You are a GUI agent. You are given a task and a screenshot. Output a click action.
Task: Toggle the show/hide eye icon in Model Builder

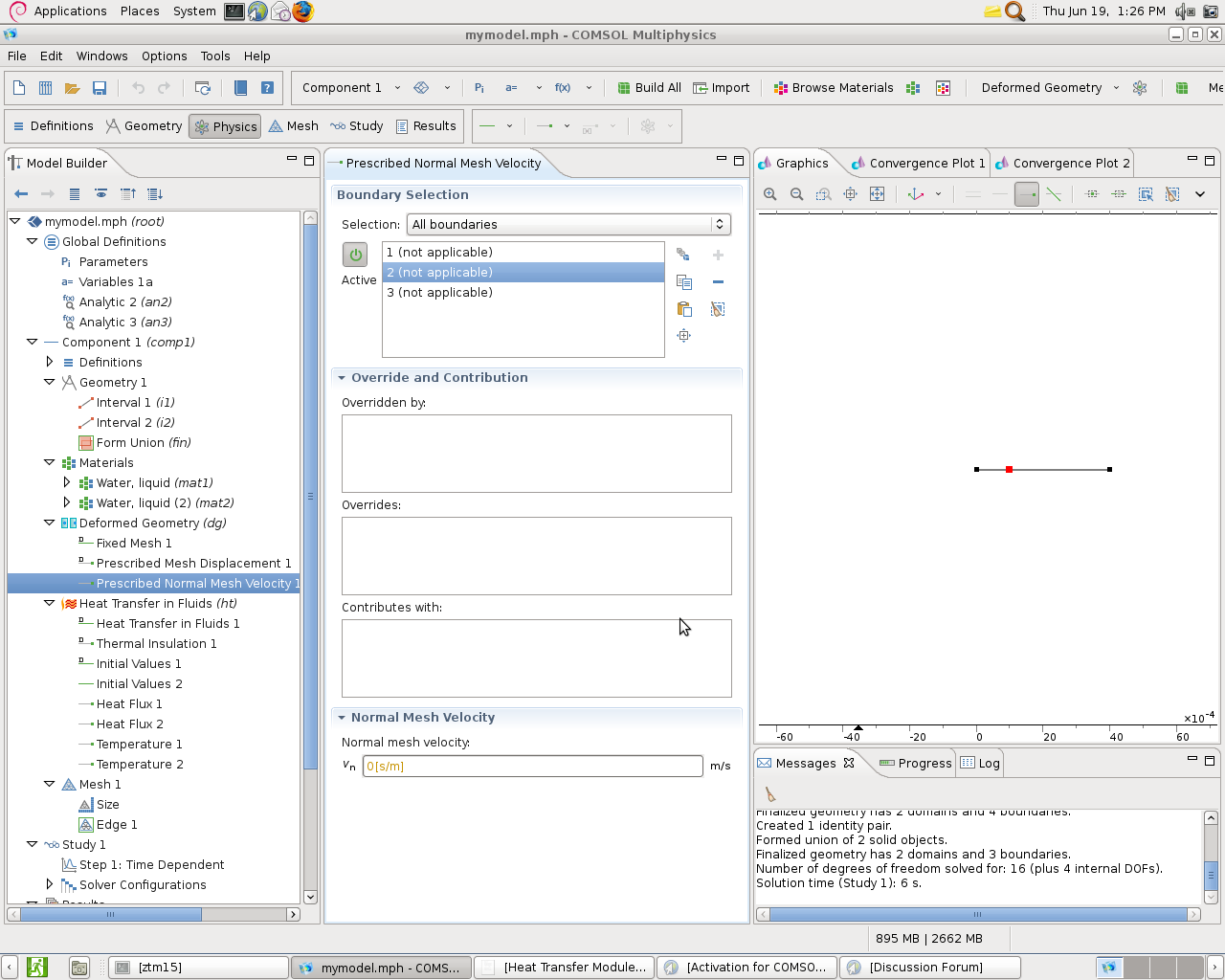[101, 193]
